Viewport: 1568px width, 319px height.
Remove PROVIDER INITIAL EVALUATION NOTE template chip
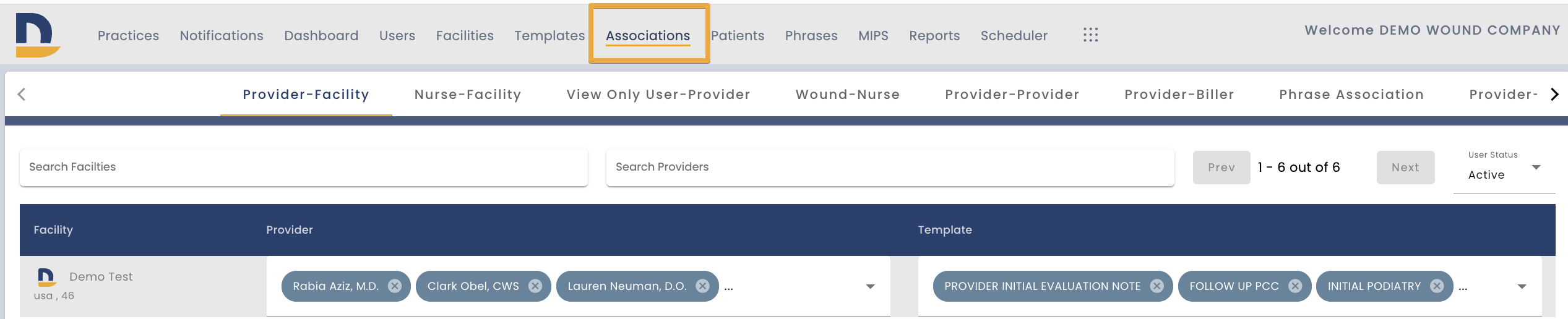pyautogui.click(x=1157, y=286)
